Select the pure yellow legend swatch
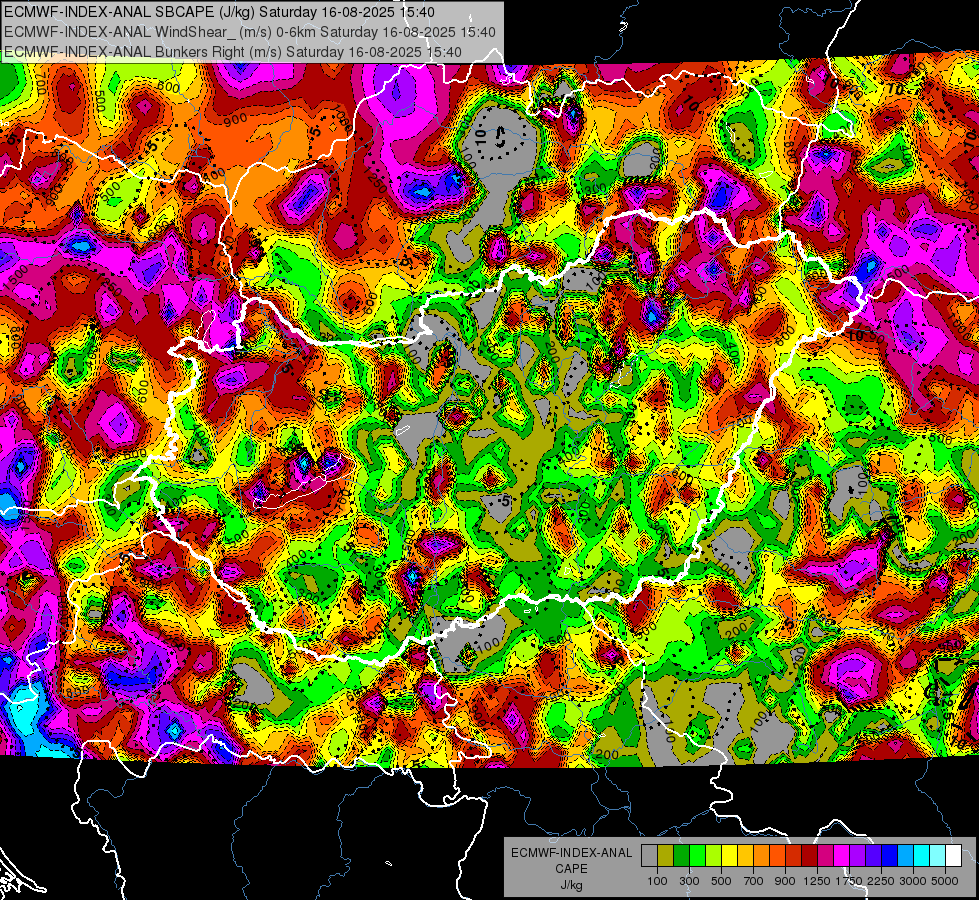Image resolution: width=979 pixels, height=900 pixels. coord(729,855)
